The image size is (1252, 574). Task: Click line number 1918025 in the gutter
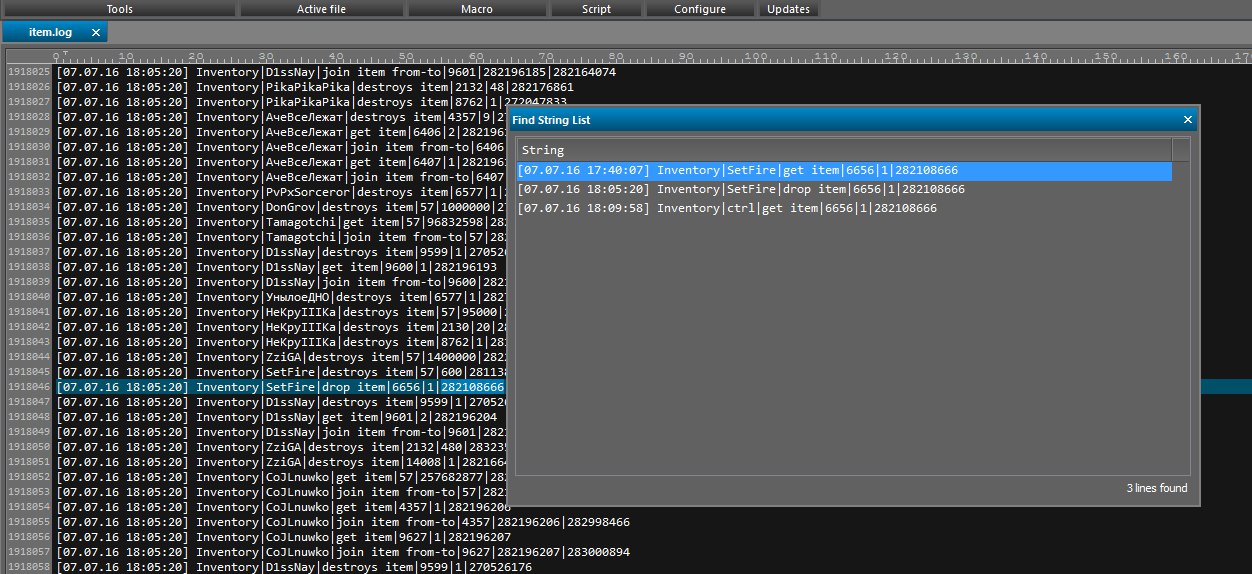28,72
